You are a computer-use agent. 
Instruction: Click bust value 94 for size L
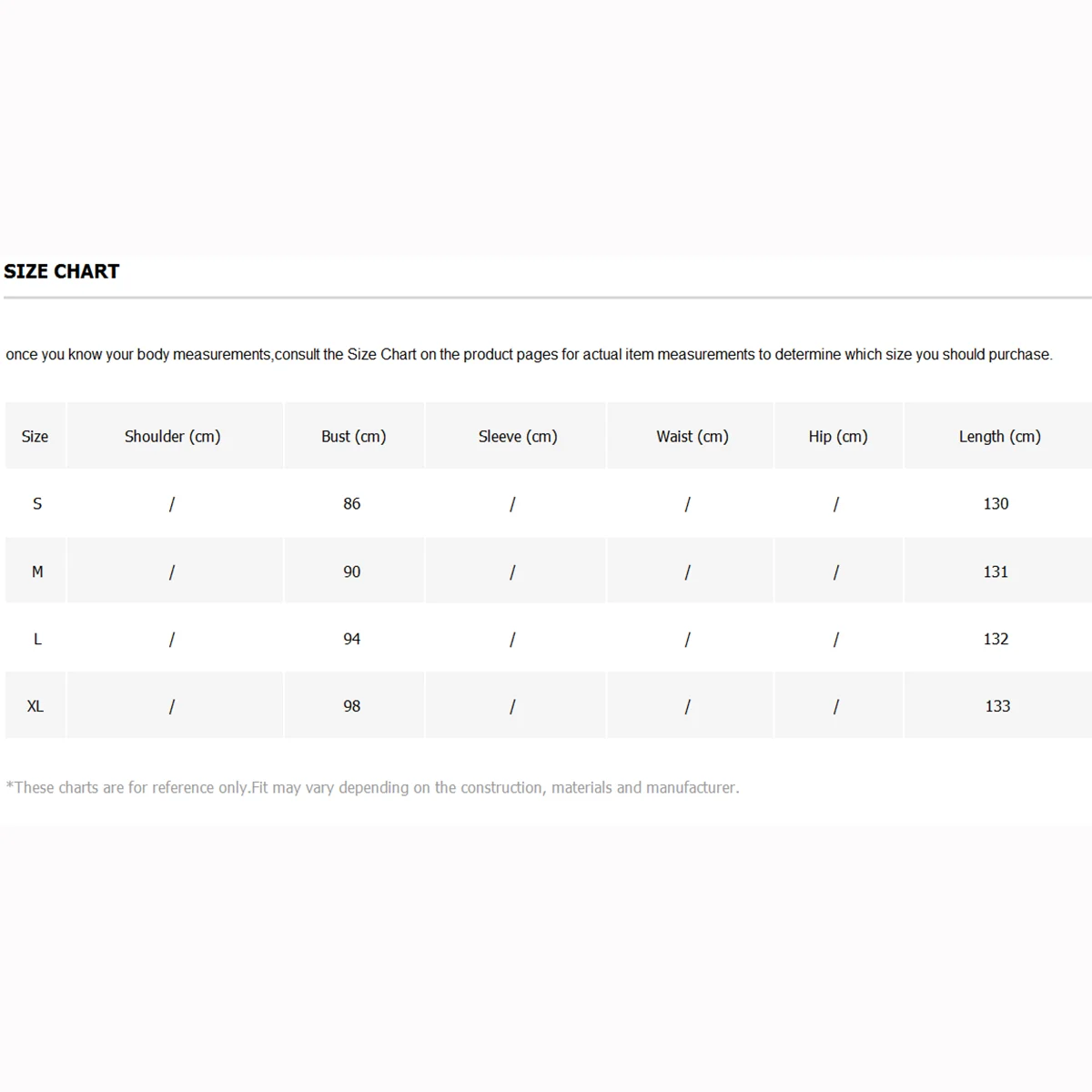(352, 640)
